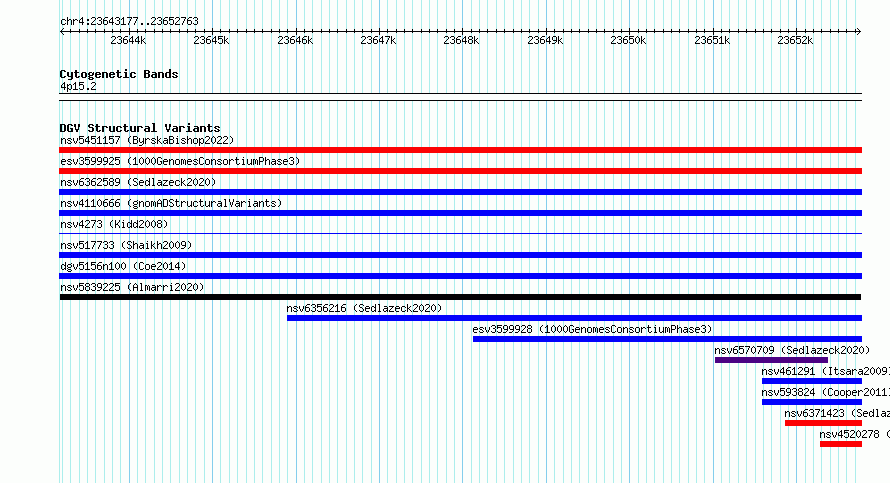
Task: Select the blue bar under nsv461291
Action: [812, 381]
